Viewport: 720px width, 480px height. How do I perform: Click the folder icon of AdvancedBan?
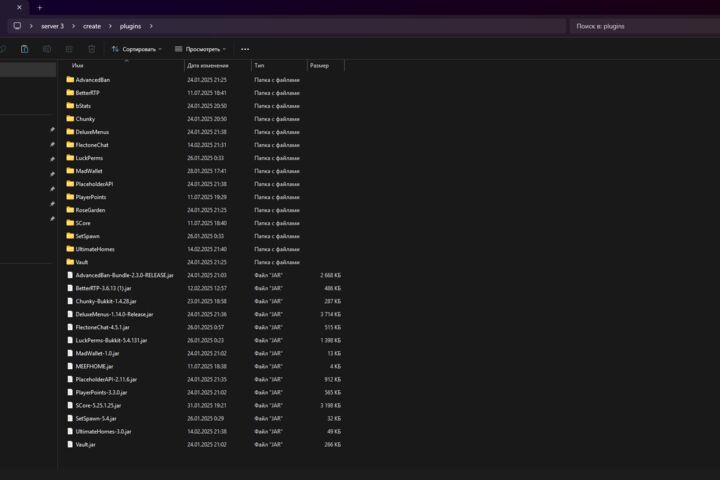coord(70,79)
